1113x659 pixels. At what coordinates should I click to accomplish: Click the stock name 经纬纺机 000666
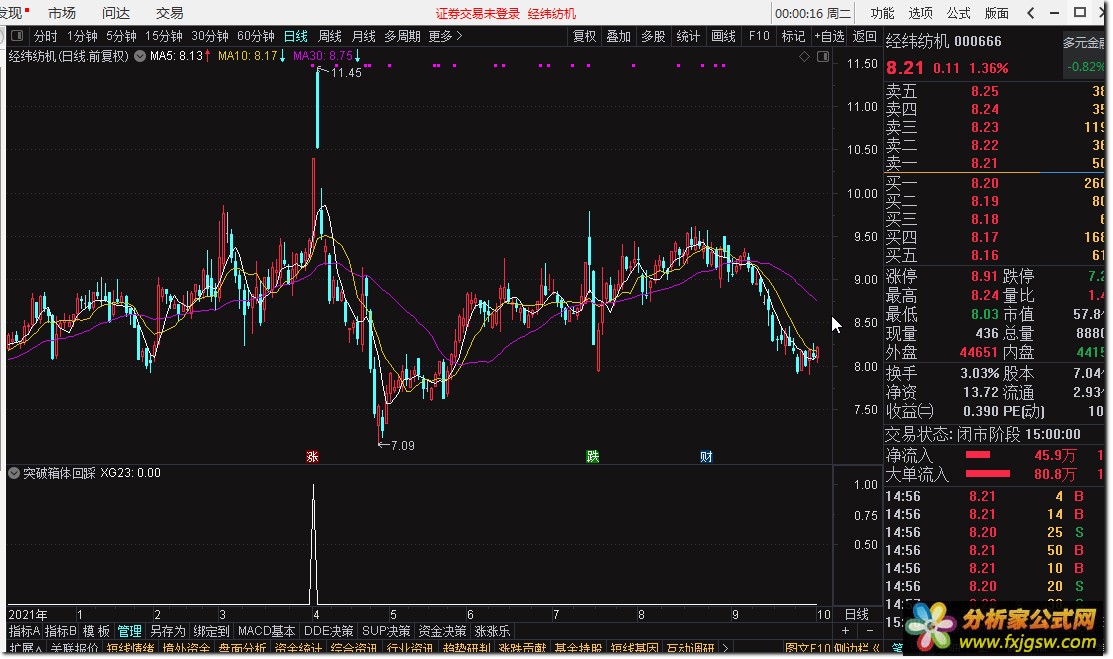tap(943, 41)
